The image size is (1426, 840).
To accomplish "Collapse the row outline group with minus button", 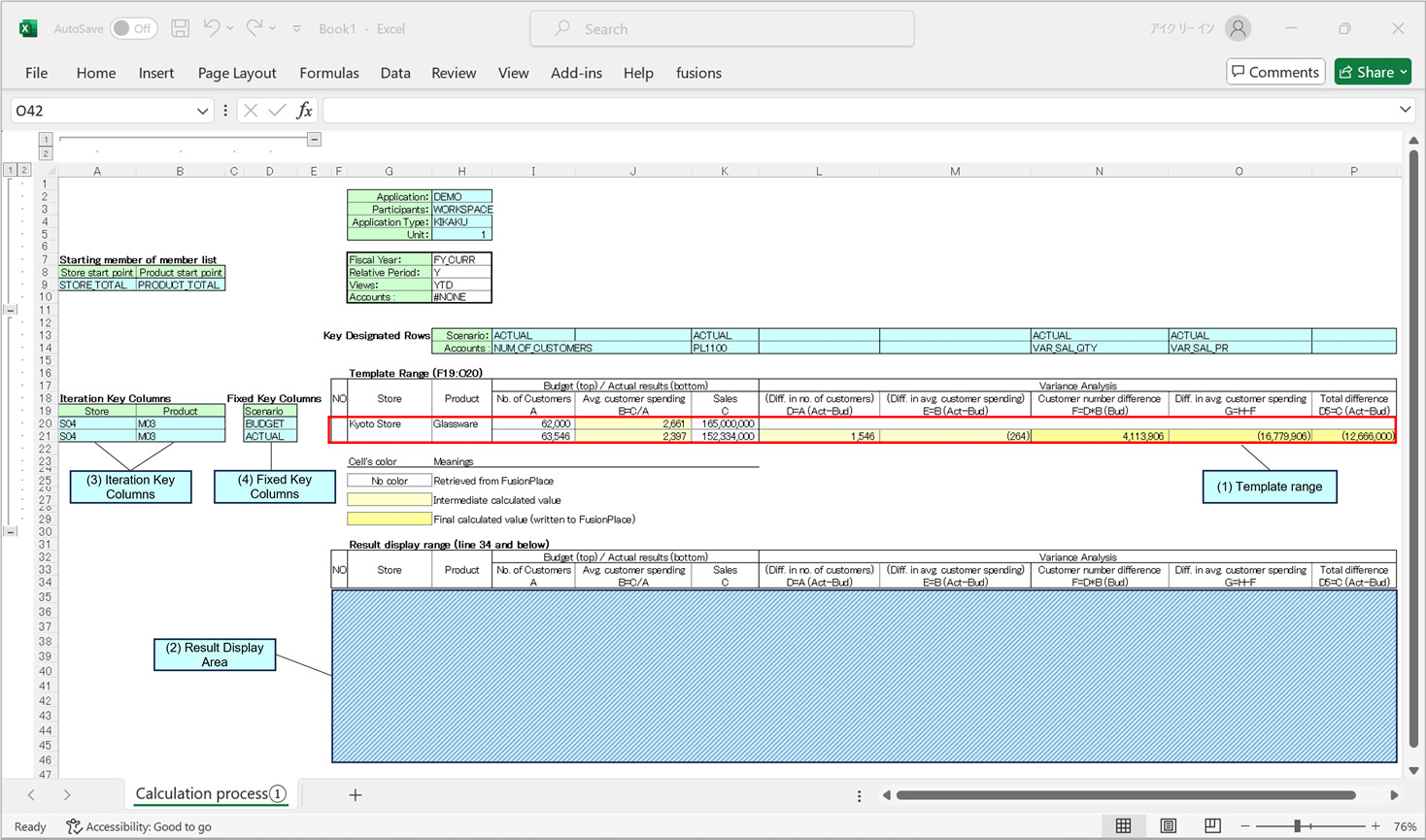I will (x=12, y=309).
